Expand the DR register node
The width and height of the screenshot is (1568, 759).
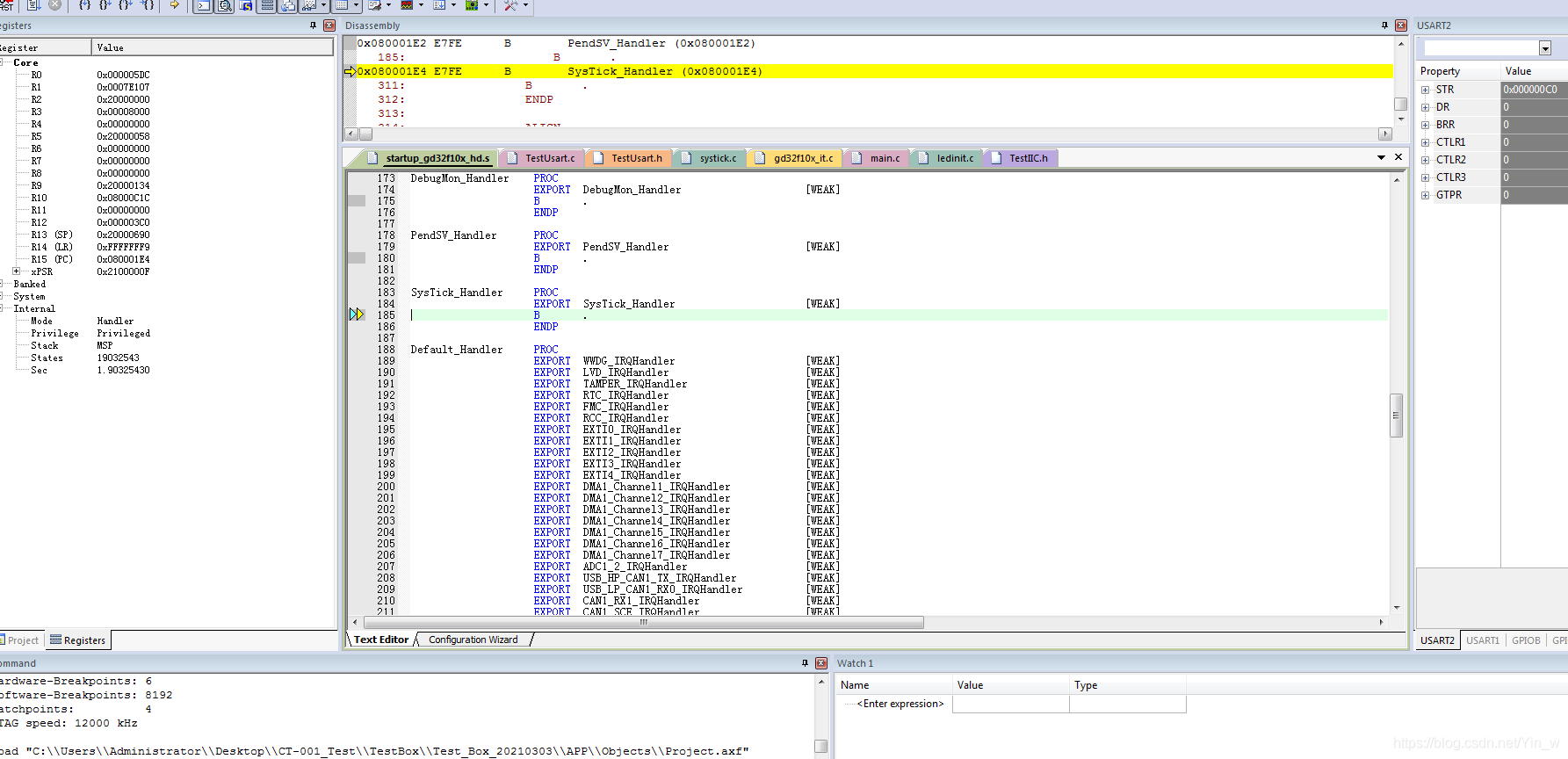point(1425,107)
